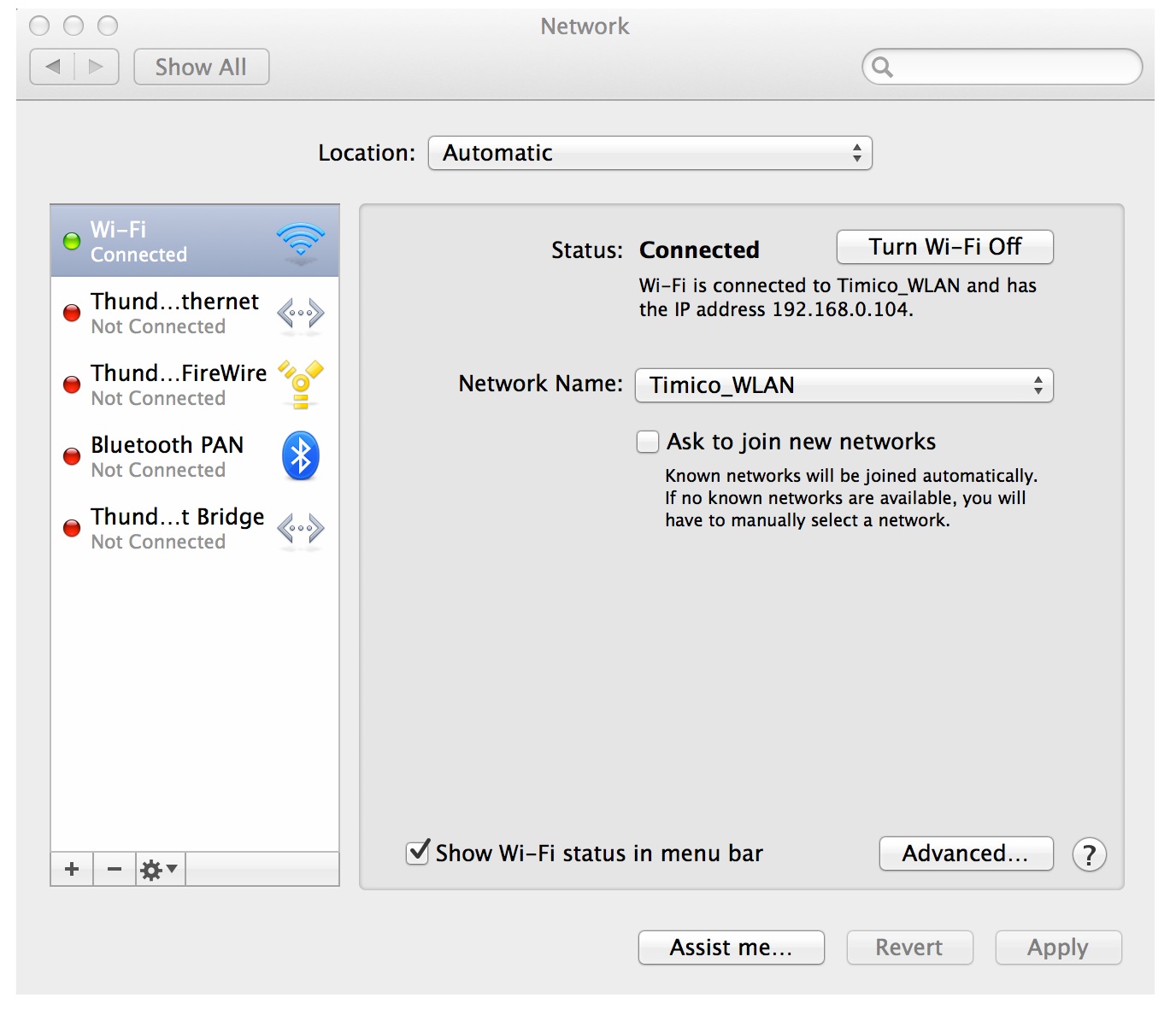This screenshot has height=1015, width=1176.
Task: Add a new network service with plus
Action: pos(72,869)
